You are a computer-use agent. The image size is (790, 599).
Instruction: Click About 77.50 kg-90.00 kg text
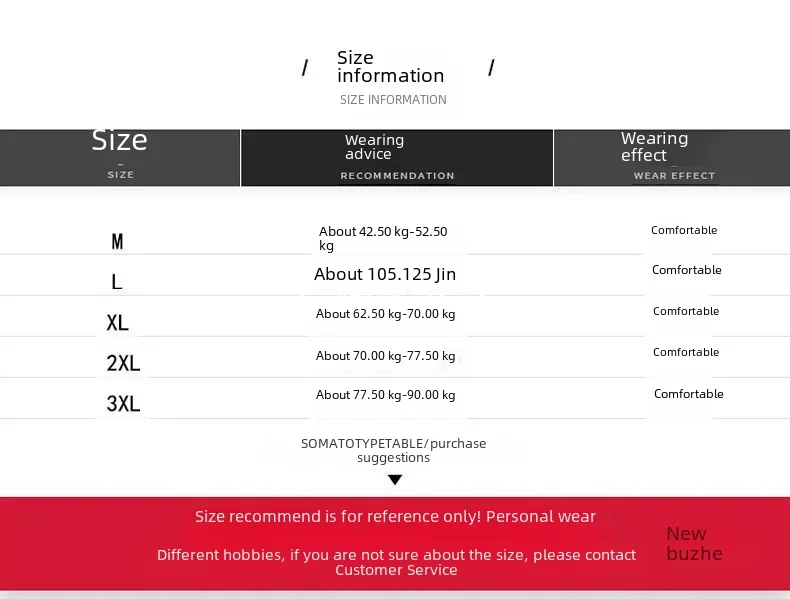click(x=385, y=395)
